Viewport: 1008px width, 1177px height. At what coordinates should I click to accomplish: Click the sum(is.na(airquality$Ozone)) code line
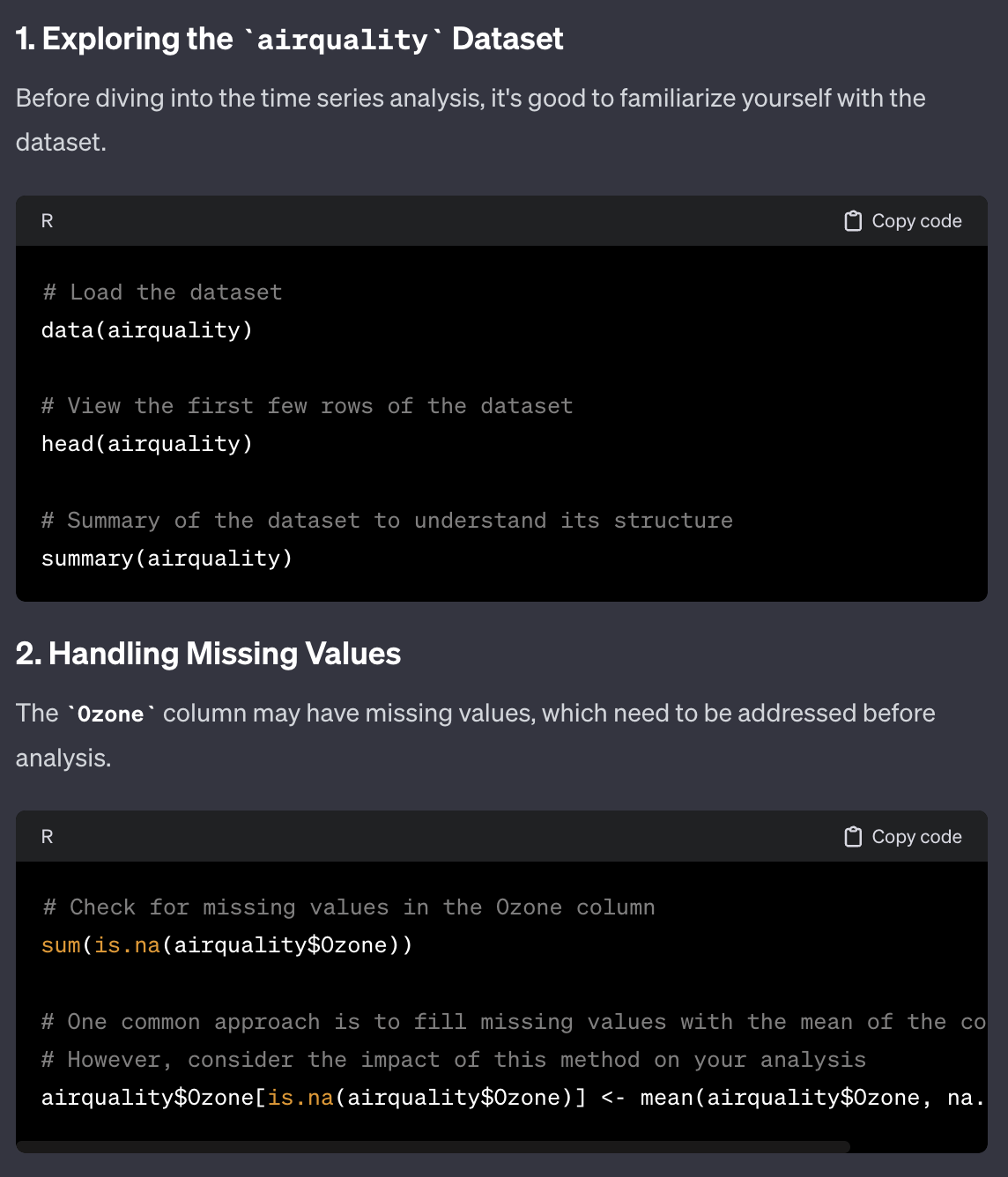pyautogui.click(x=219, y=944)
